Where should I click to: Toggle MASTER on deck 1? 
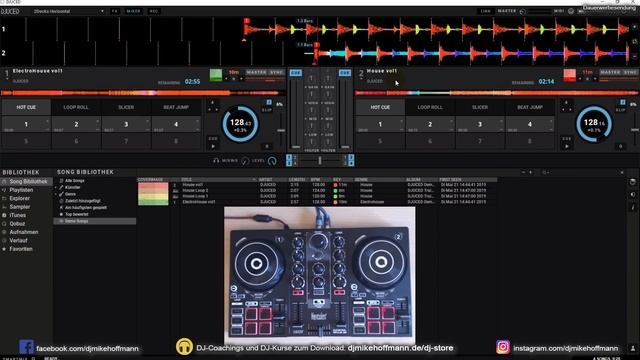point(256,72)
